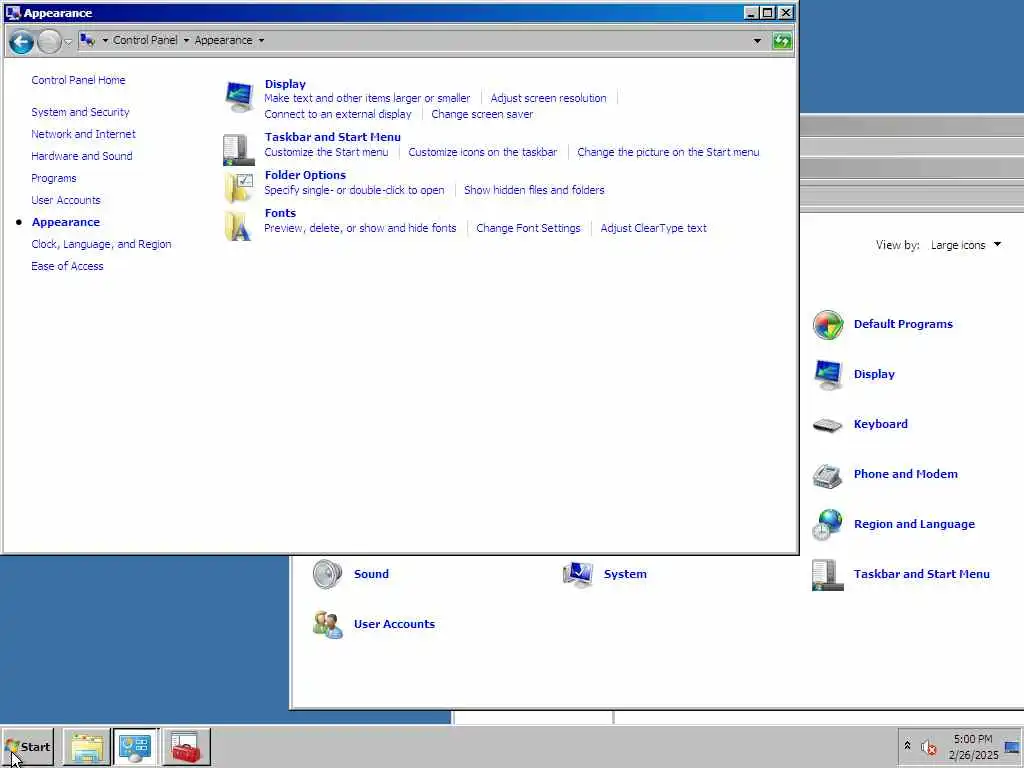Image resolution: width=1024 pixels, height=768 pixels.
Task: Open the Start menu
Action: 27,747
